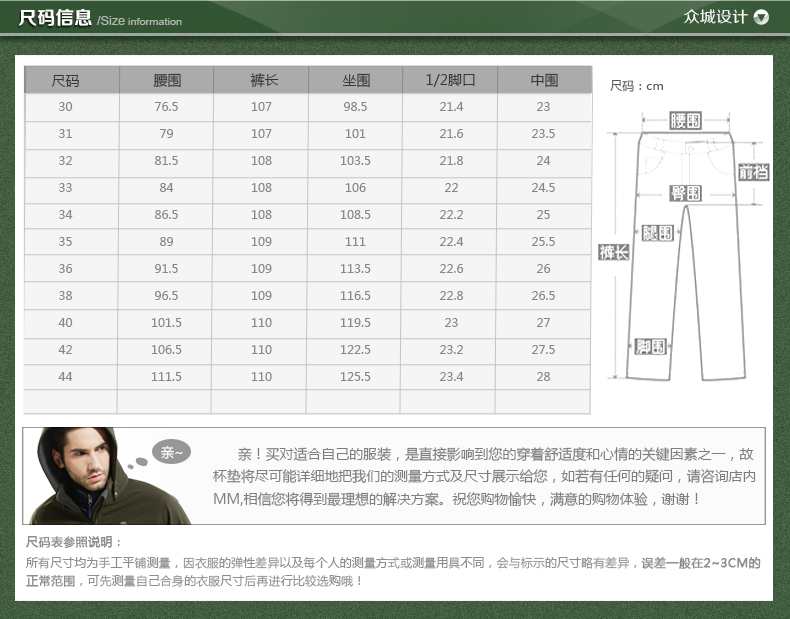
Task: Click the 腿围 label on trouser diagram
Action: pyautogui.click(x=657, y=233)
